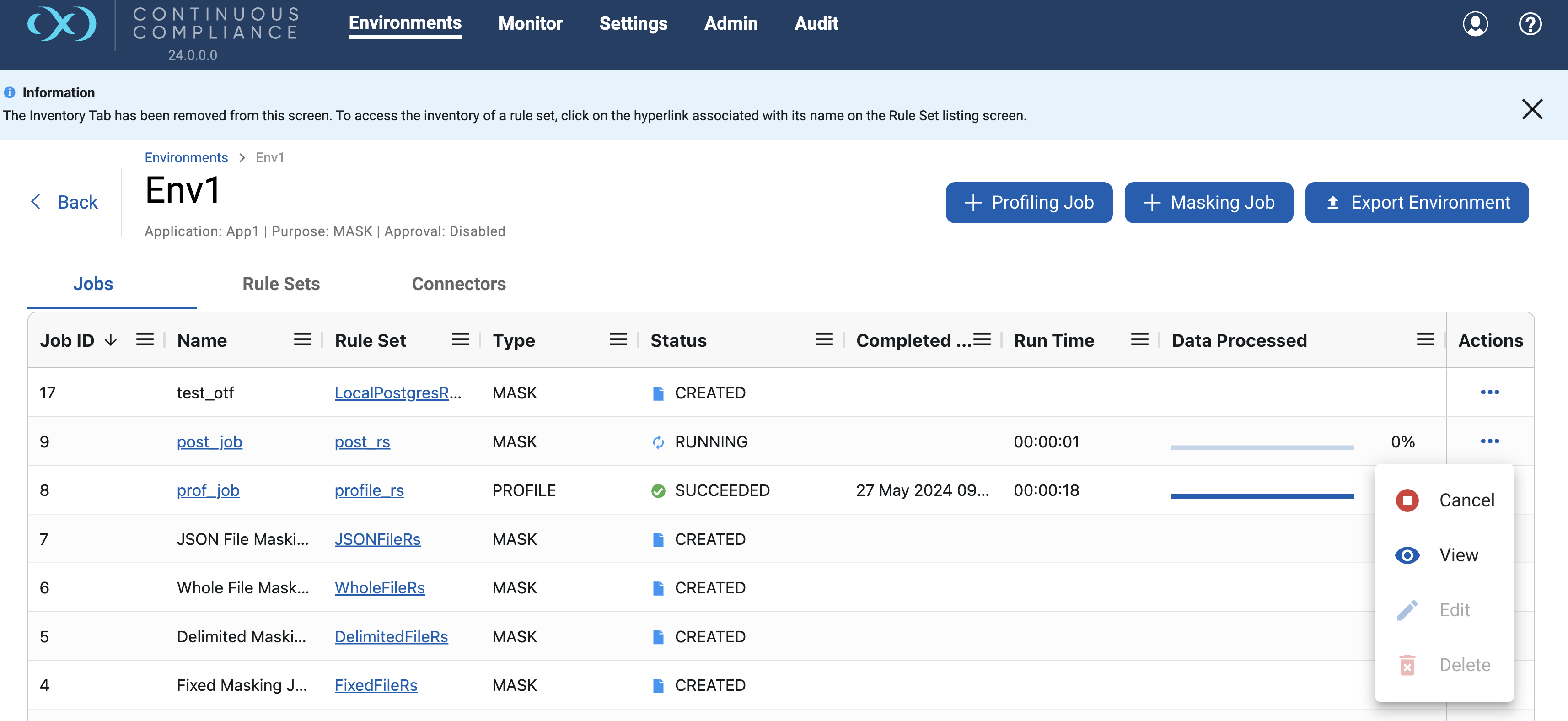Open Status column menu icon
The height and width of the screenshot is (721, 1568).
pos(823,340)
